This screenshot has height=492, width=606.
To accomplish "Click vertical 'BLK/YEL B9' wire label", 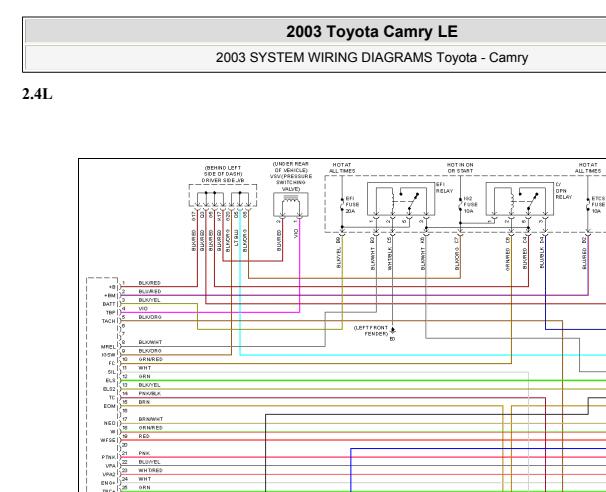I will coord(339,253).
